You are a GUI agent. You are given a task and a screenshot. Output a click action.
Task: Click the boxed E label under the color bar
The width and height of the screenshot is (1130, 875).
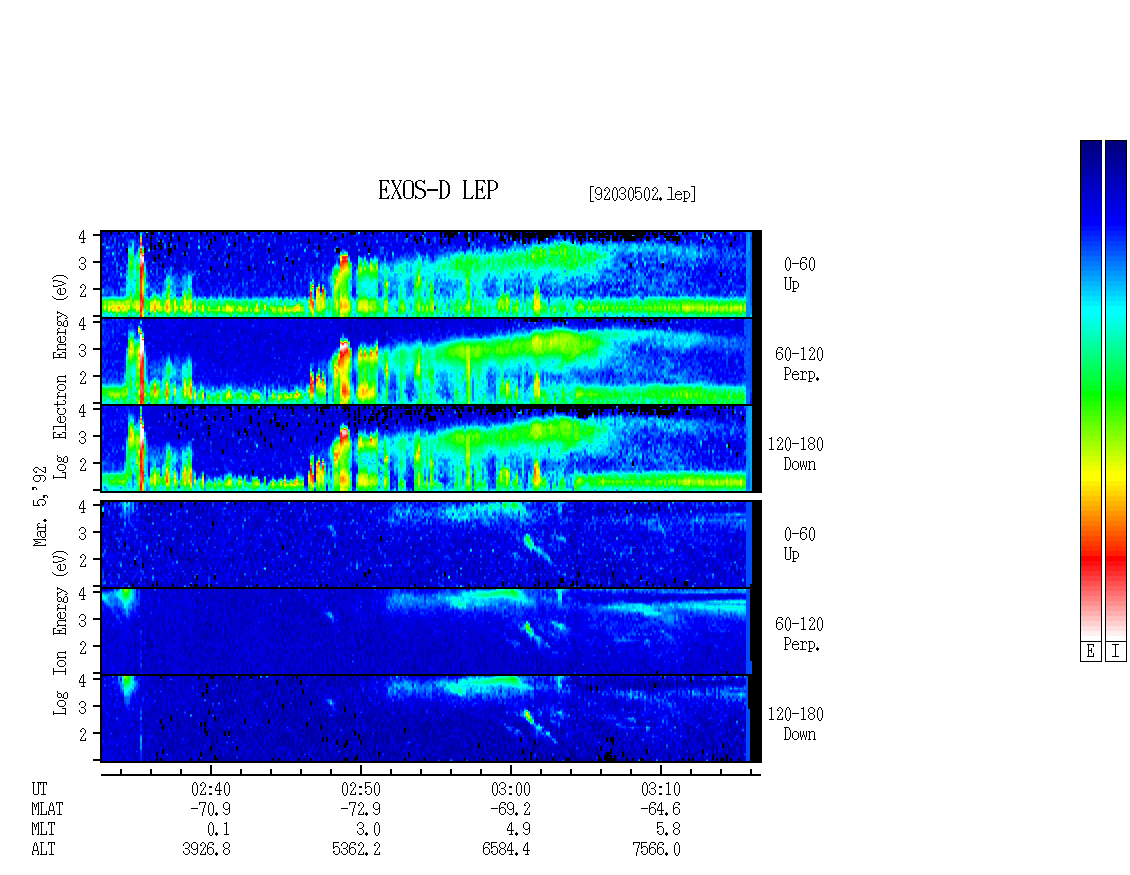pos(1090,652)
